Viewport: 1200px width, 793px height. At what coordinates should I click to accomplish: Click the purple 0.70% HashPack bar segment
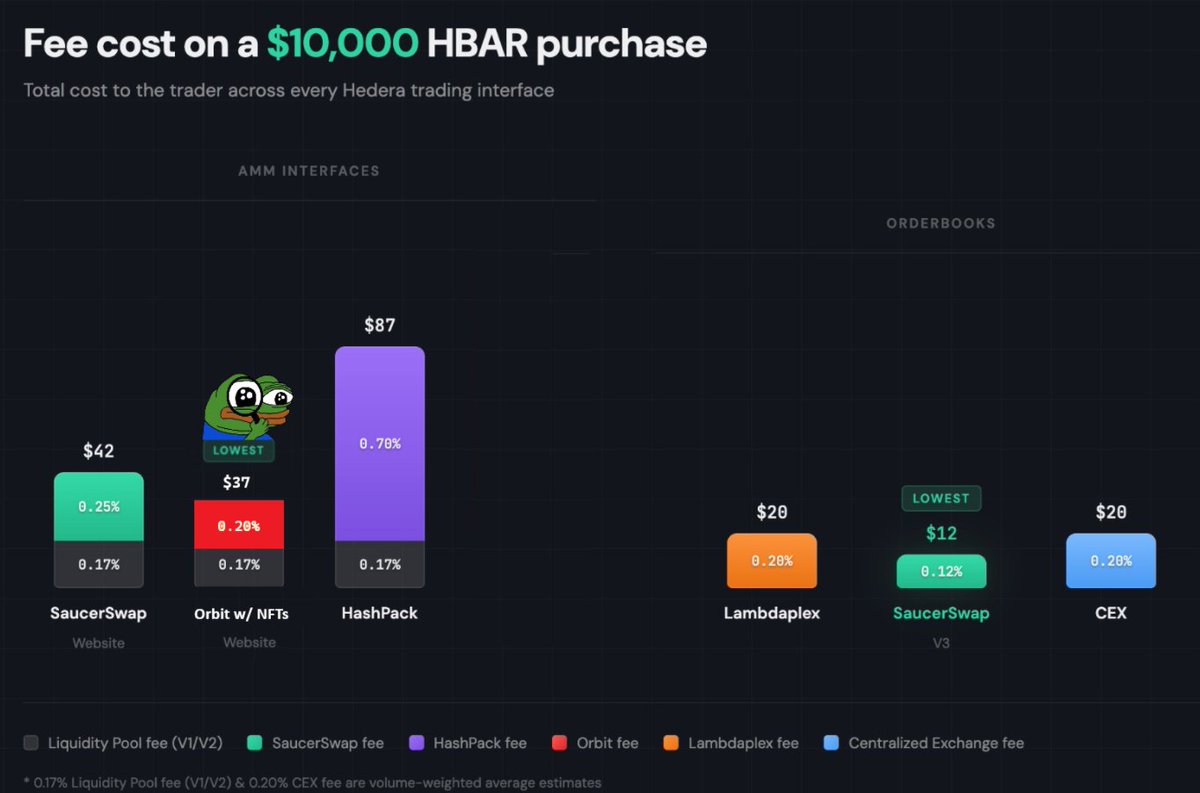pyautogui.click(x=380, y=444)
